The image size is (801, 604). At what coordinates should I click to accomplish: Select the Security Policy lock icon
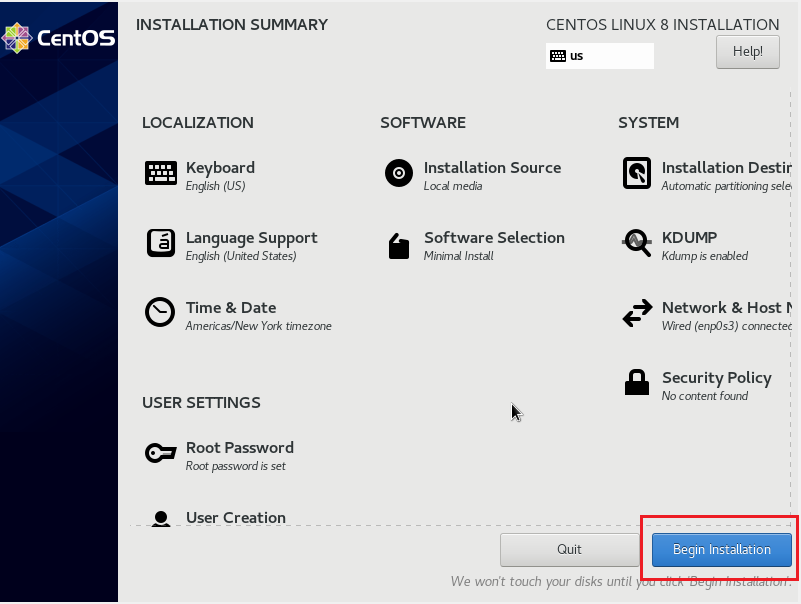pos(637,382)
